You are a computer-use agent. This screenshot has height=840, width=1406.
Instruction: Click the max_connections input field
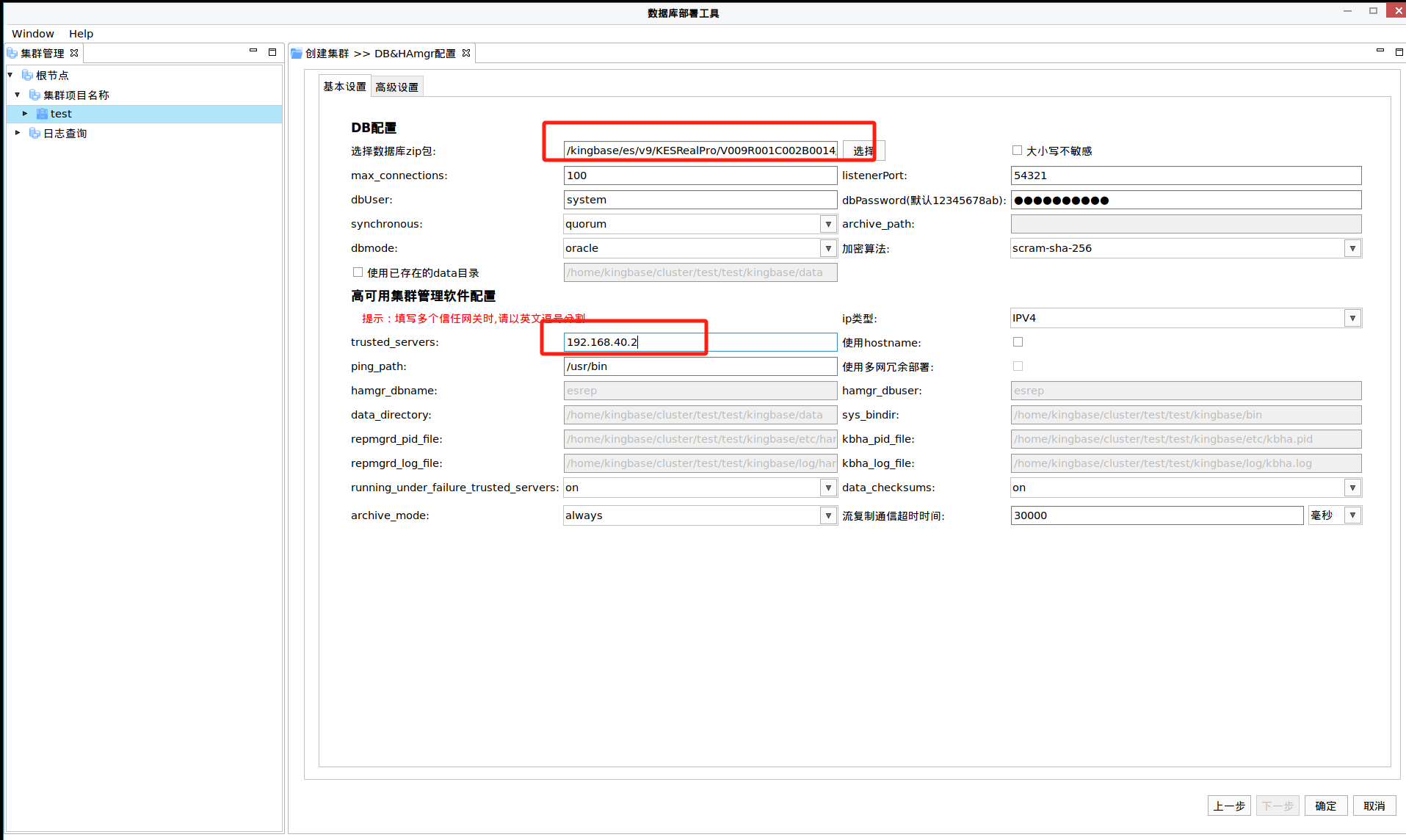[x=700, y=175]
